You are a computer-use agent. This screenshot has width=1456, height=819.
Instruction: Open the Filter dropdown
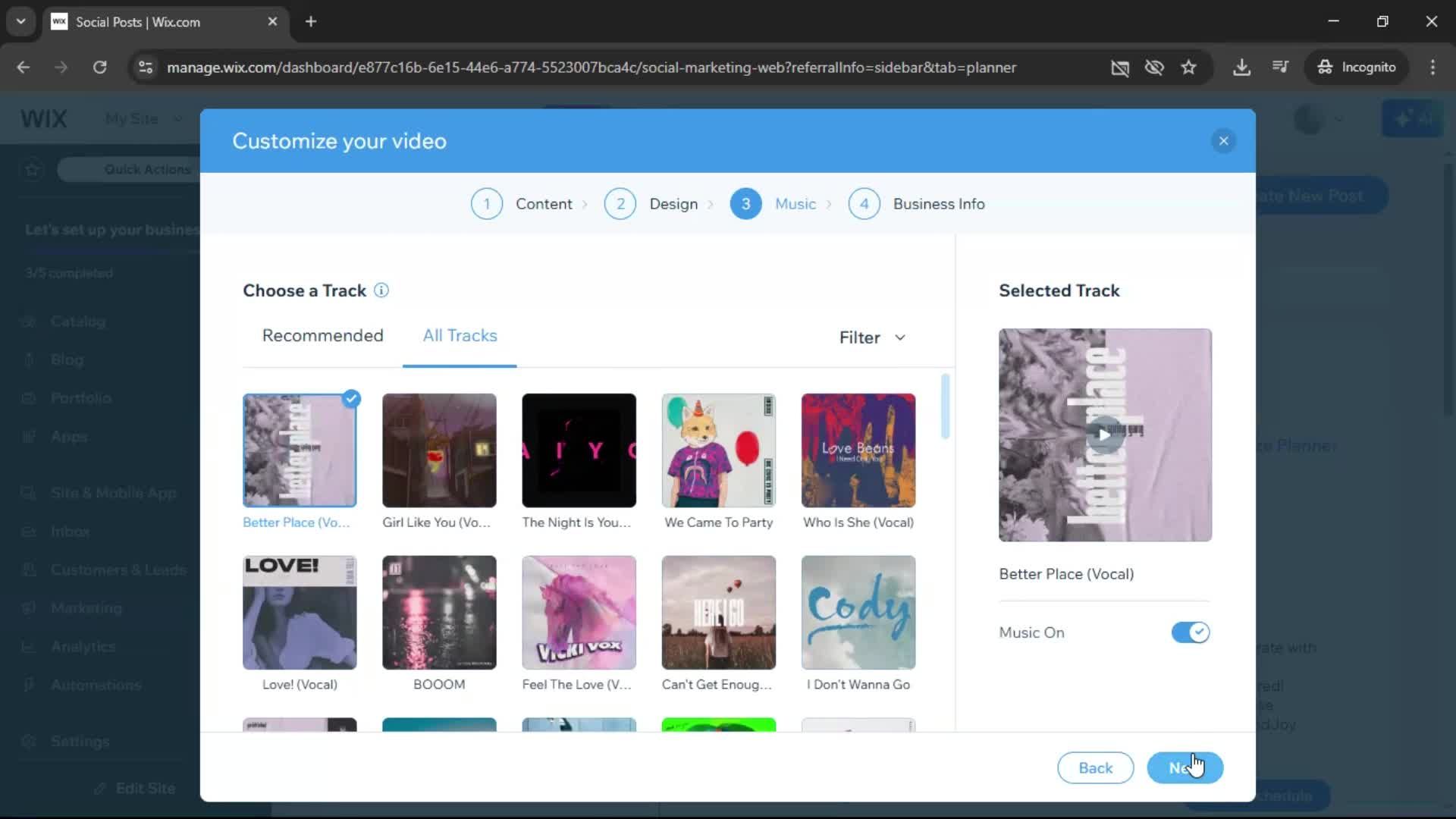pyautogui.click(x=872, y=337)
